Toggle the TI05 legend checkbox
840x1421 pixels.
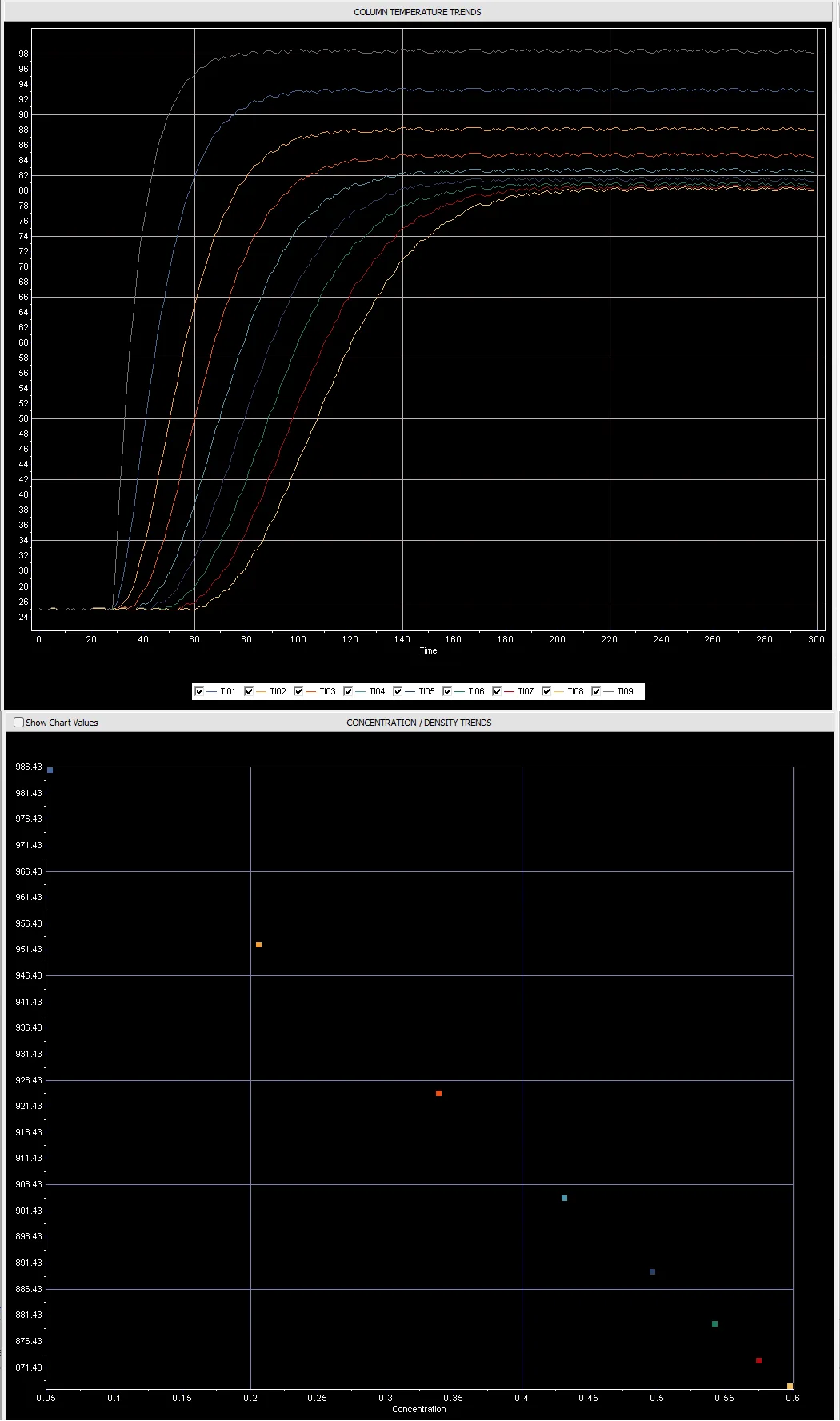point(398,691)
